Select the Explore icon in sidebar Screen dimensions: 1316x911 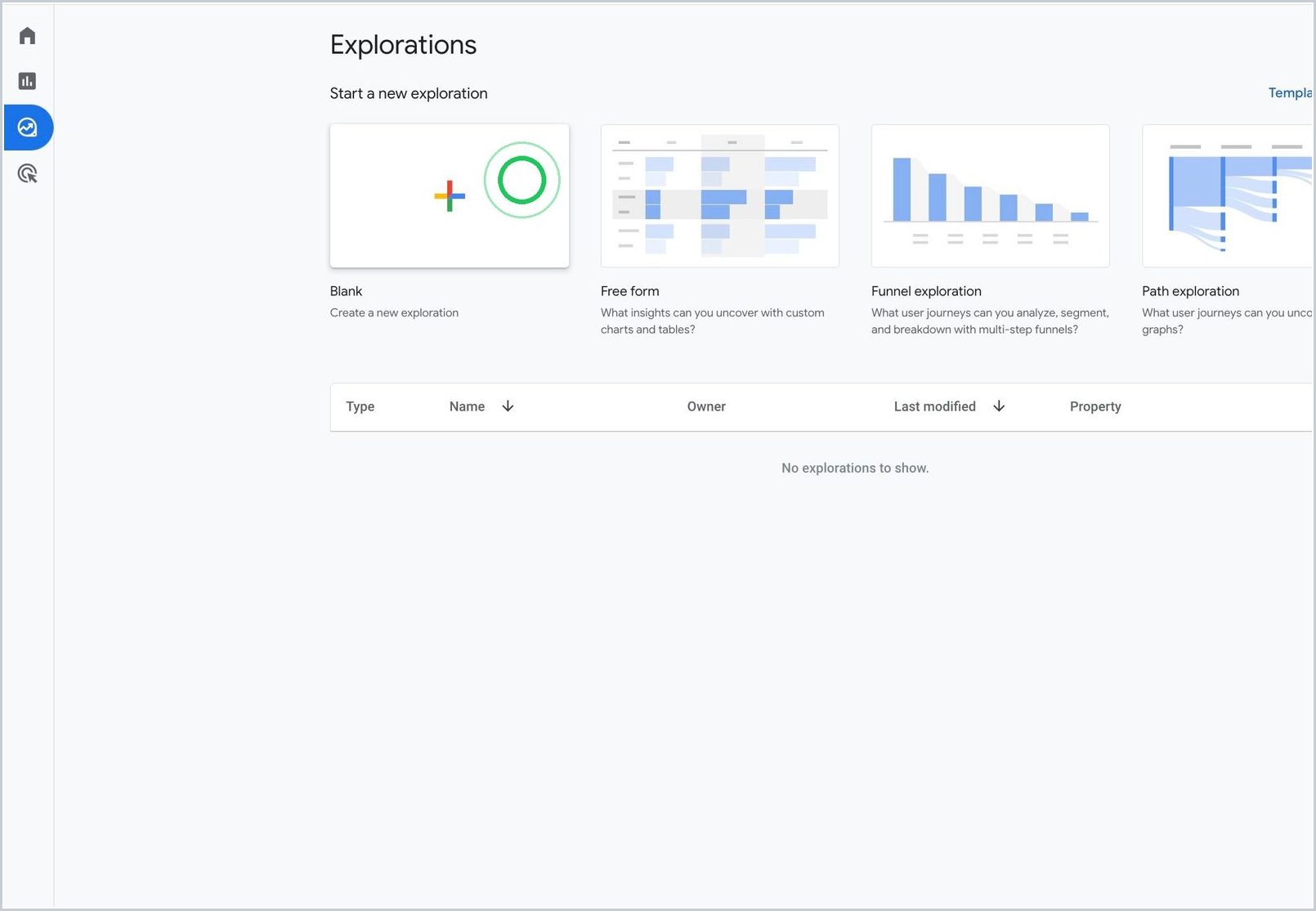pyautogui.click(x=28, y=128)
